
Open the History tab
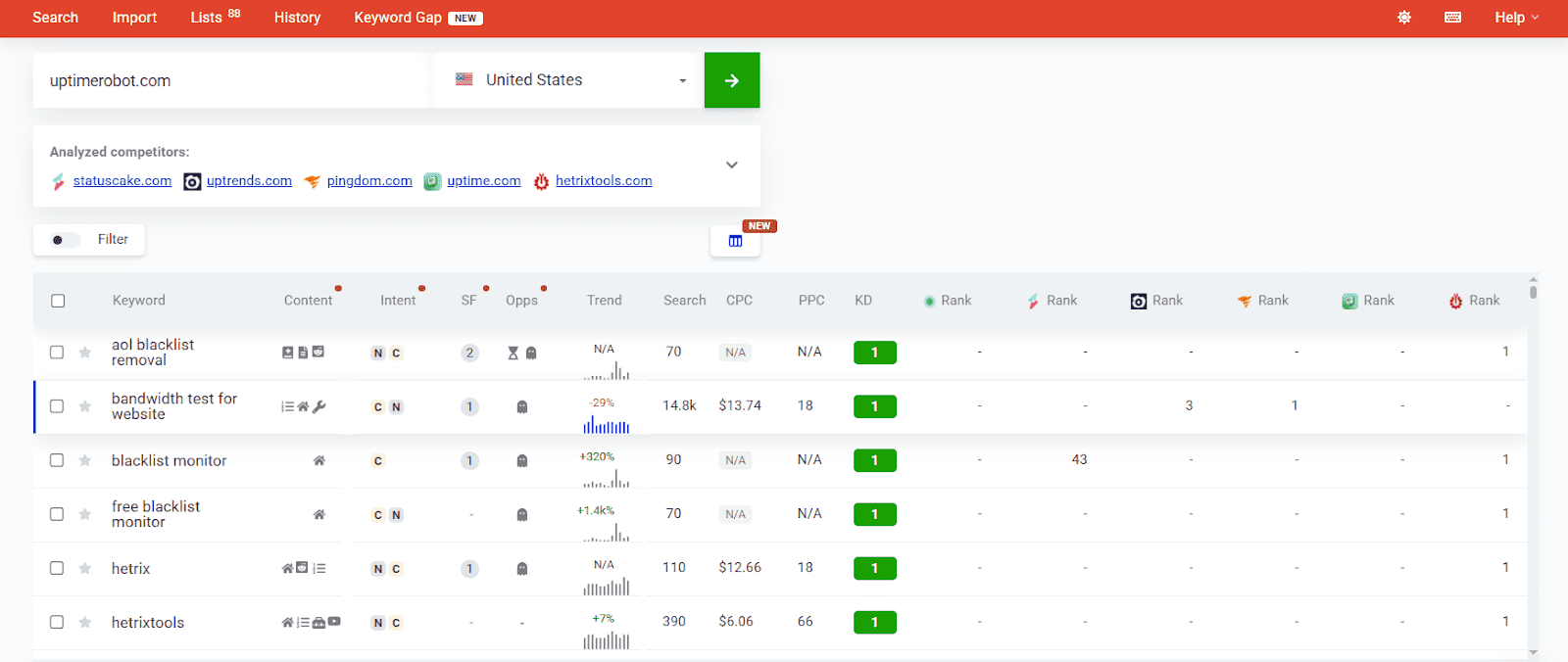pos(297,18)
